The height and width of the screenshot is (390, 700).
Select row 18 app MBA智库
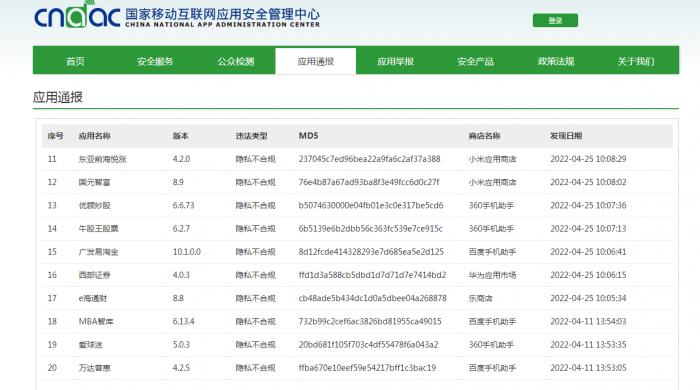point(96,321)
